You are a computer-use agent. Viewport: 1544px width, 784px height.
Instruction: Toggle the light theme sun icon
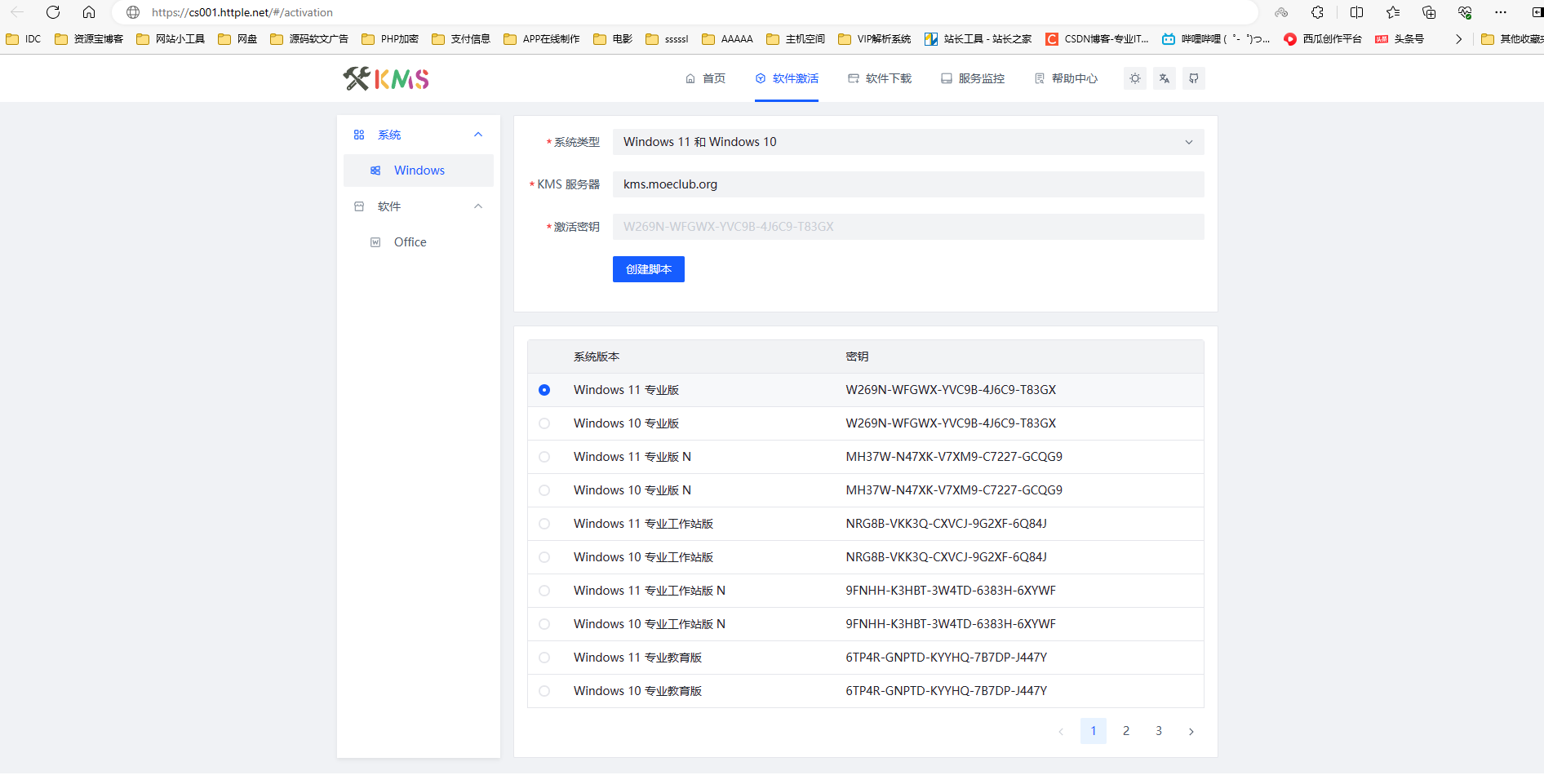[x=1135, y=78]
